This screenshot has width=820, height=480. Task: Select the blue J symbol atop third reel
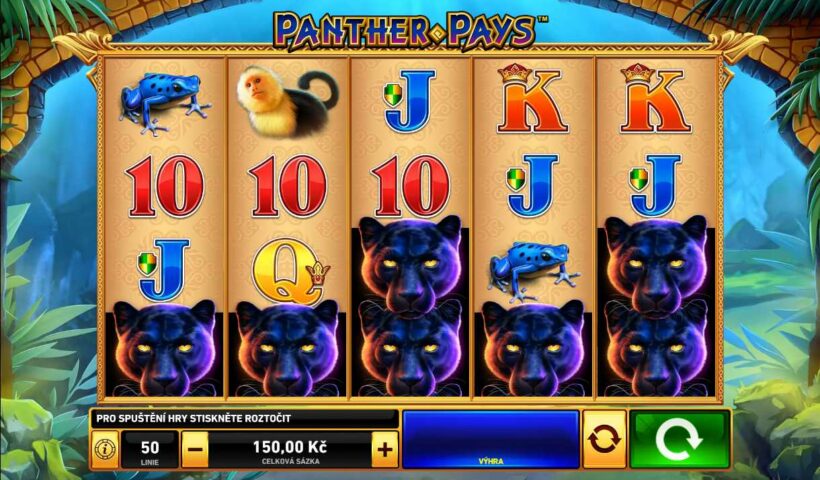(410, 101)
